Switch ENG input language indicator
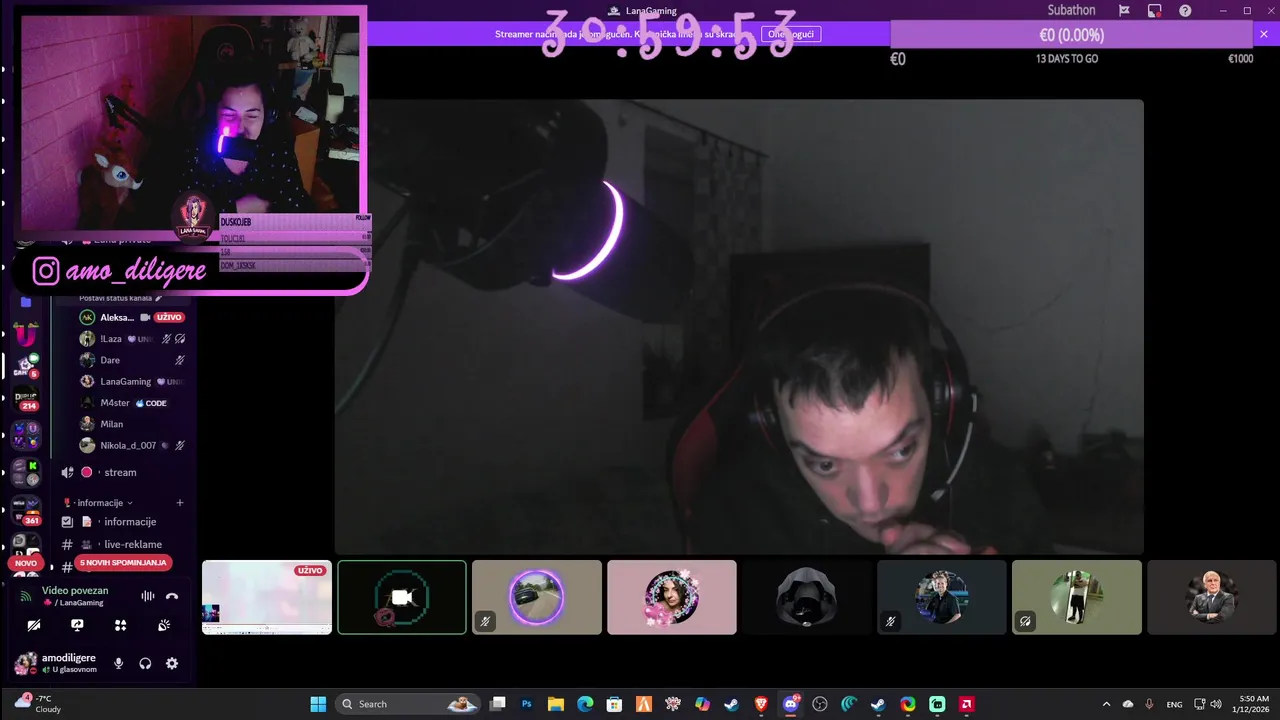 (x=1175, y=704)
